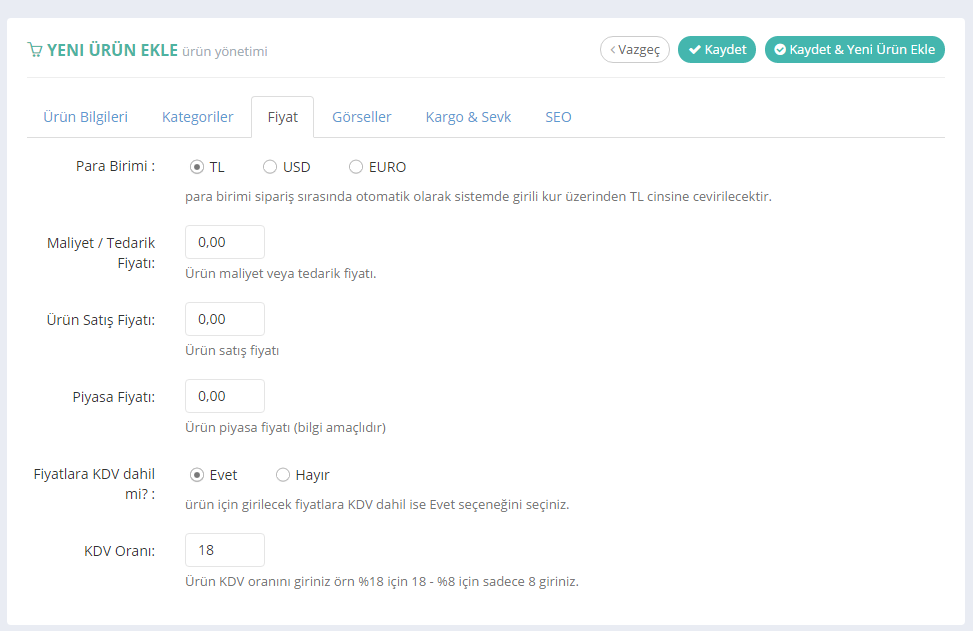
Task: Click into the Piyasa Fiyatı field
Action: (x=225, y=396)
